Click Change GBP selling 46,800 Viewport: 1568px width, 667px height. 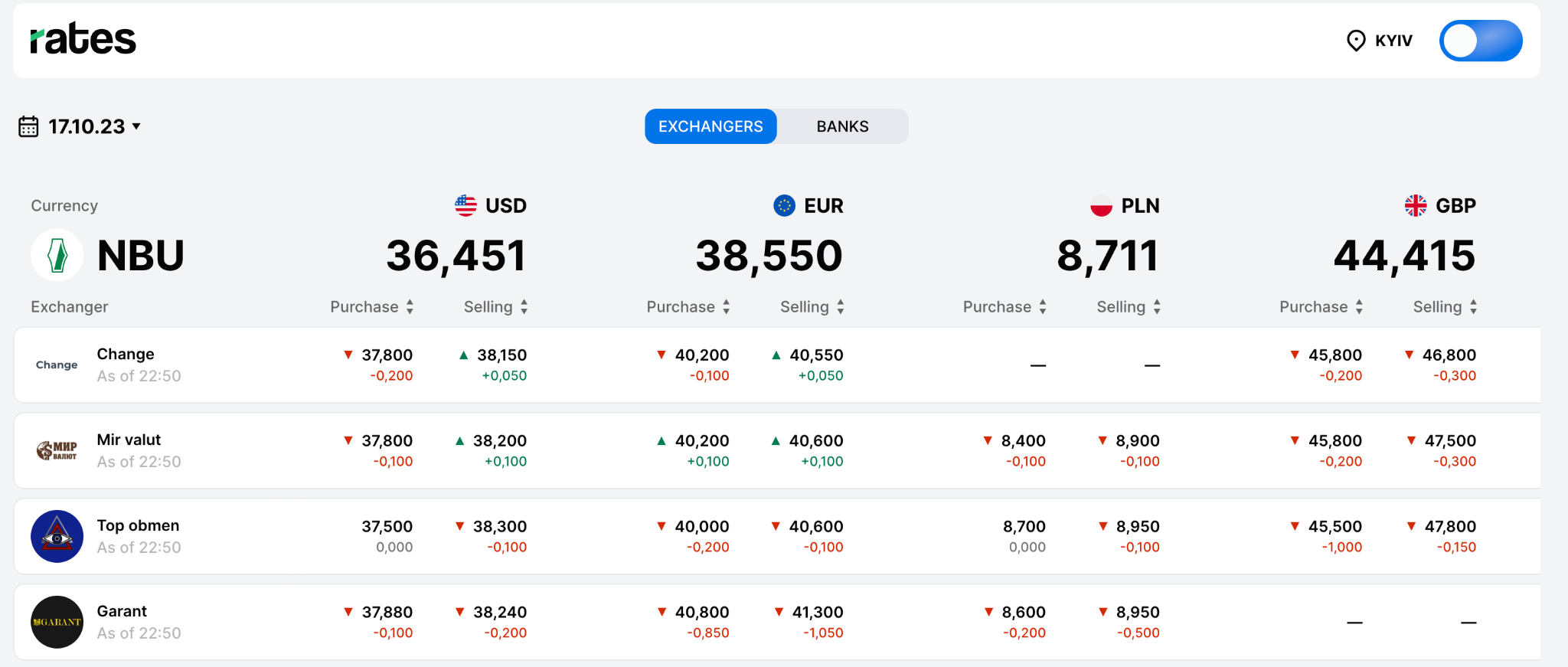[x=1449, y=355]
